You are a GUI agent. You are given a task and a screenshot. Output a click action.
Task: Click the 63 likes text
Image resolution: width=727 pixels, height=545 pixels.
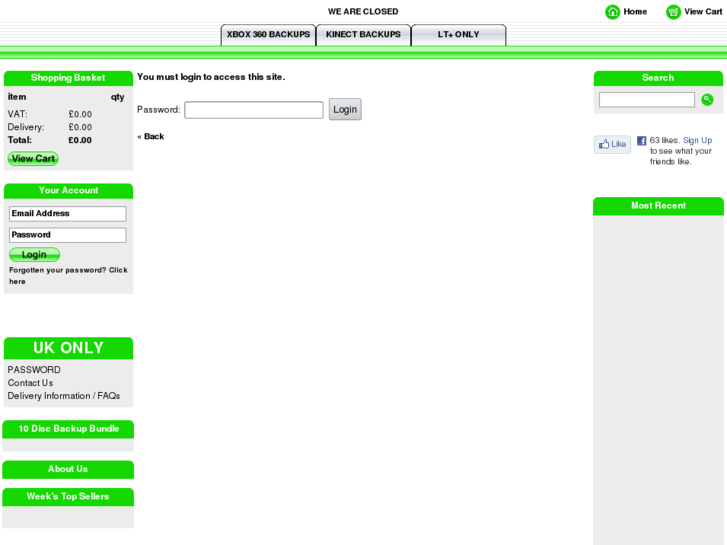(x=664, y=140)
